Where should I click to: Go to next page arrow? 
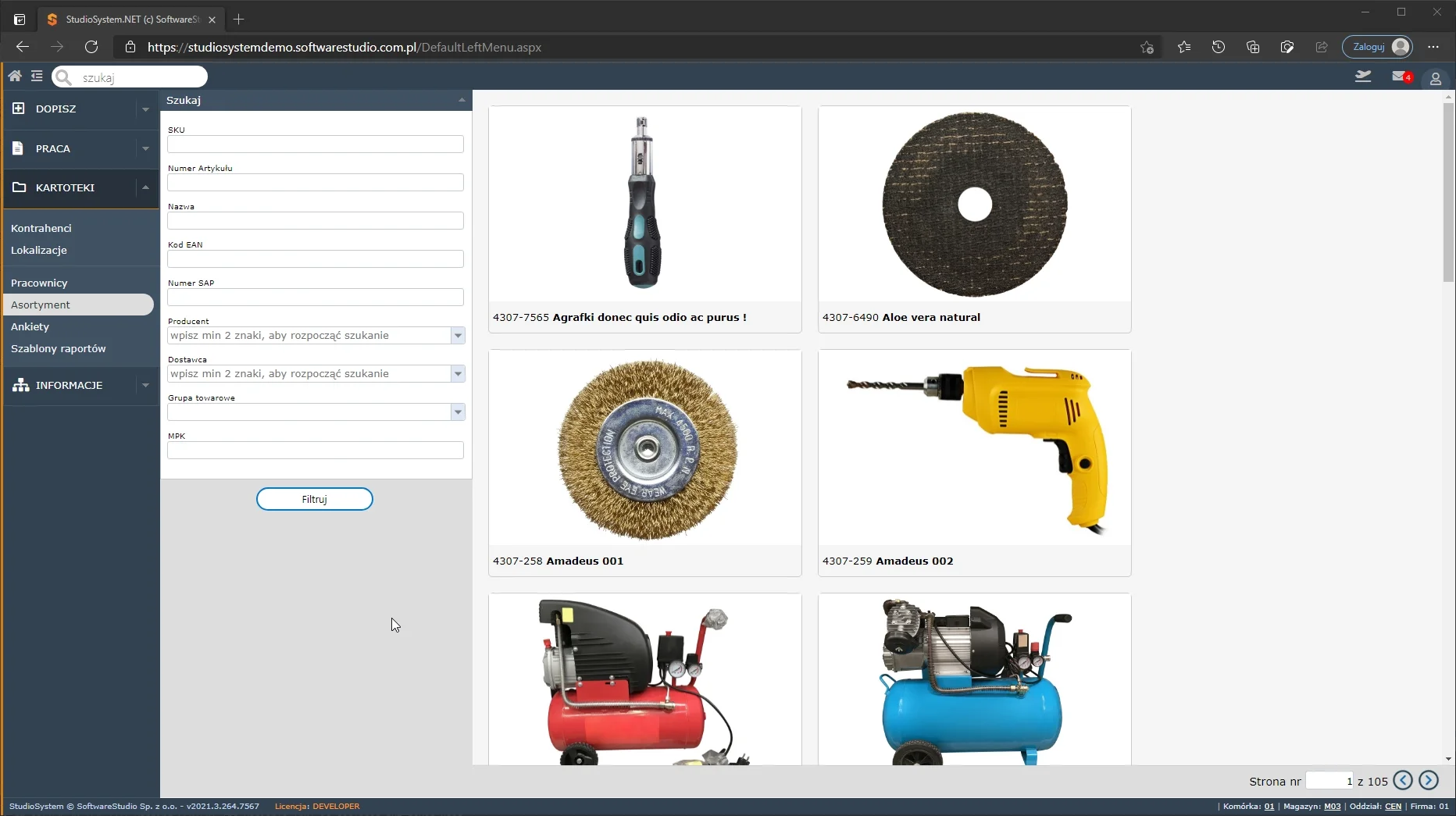(x=1428, y=780)
